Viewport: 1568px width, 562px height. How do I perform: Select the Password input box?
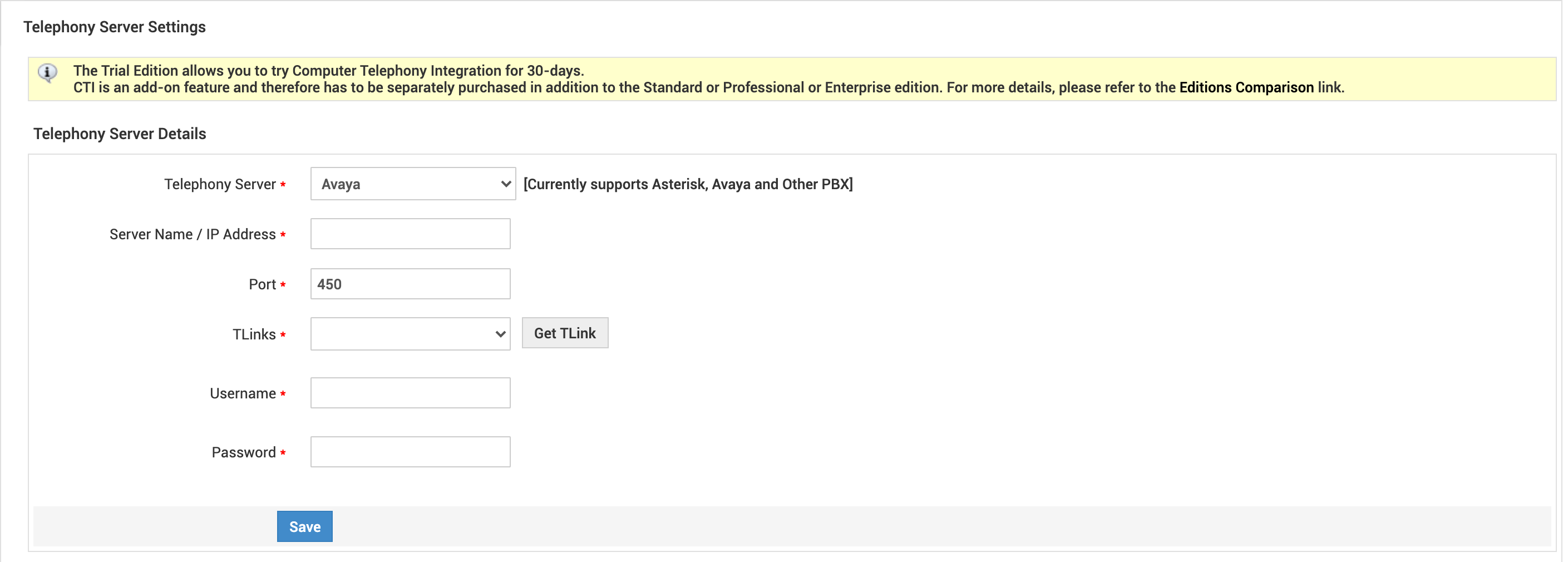pyautogui.click(x=410, y=452)
